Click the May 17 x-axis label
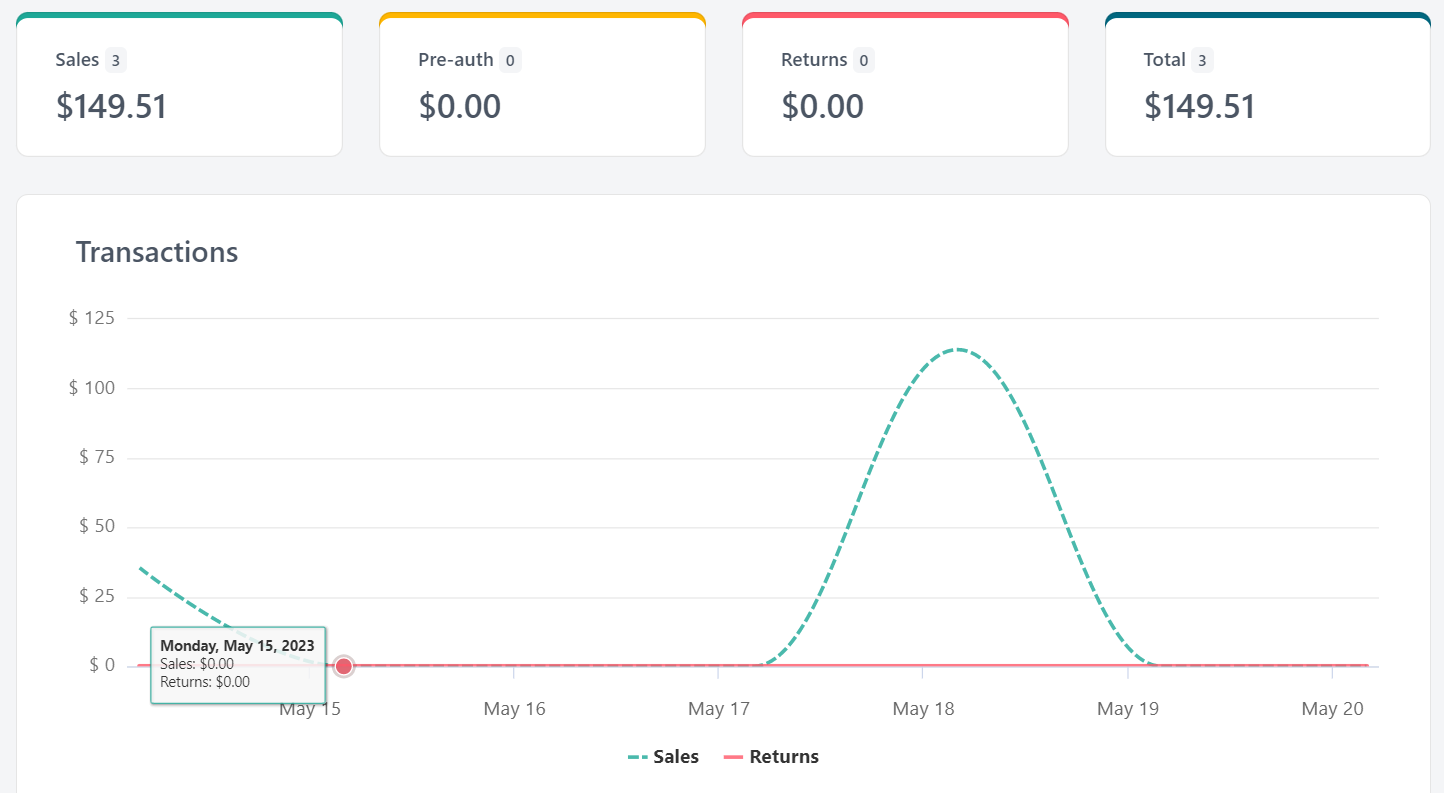 719,709
